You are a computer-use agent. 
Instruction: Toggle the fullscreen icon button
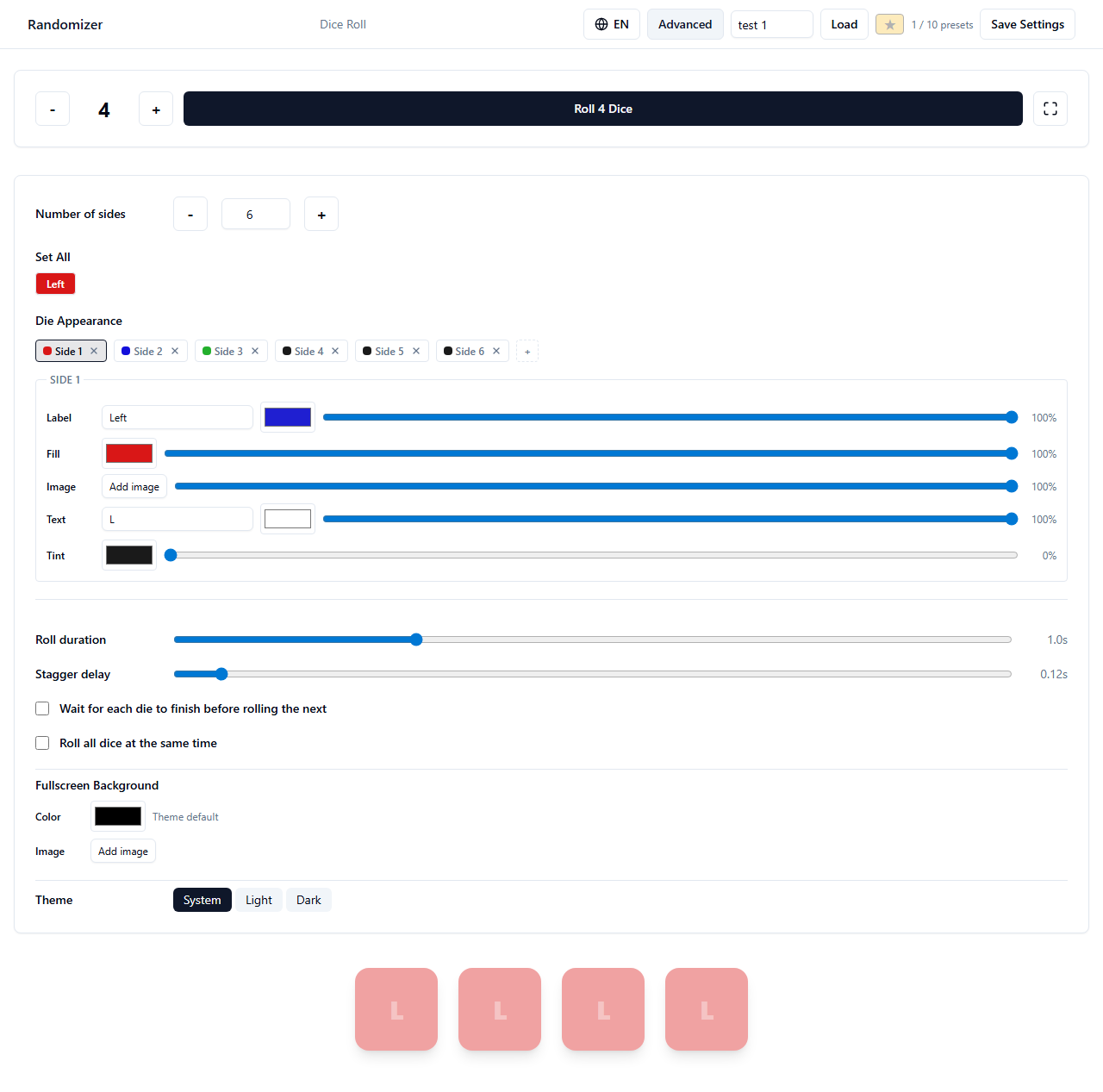click(1050, 109)
